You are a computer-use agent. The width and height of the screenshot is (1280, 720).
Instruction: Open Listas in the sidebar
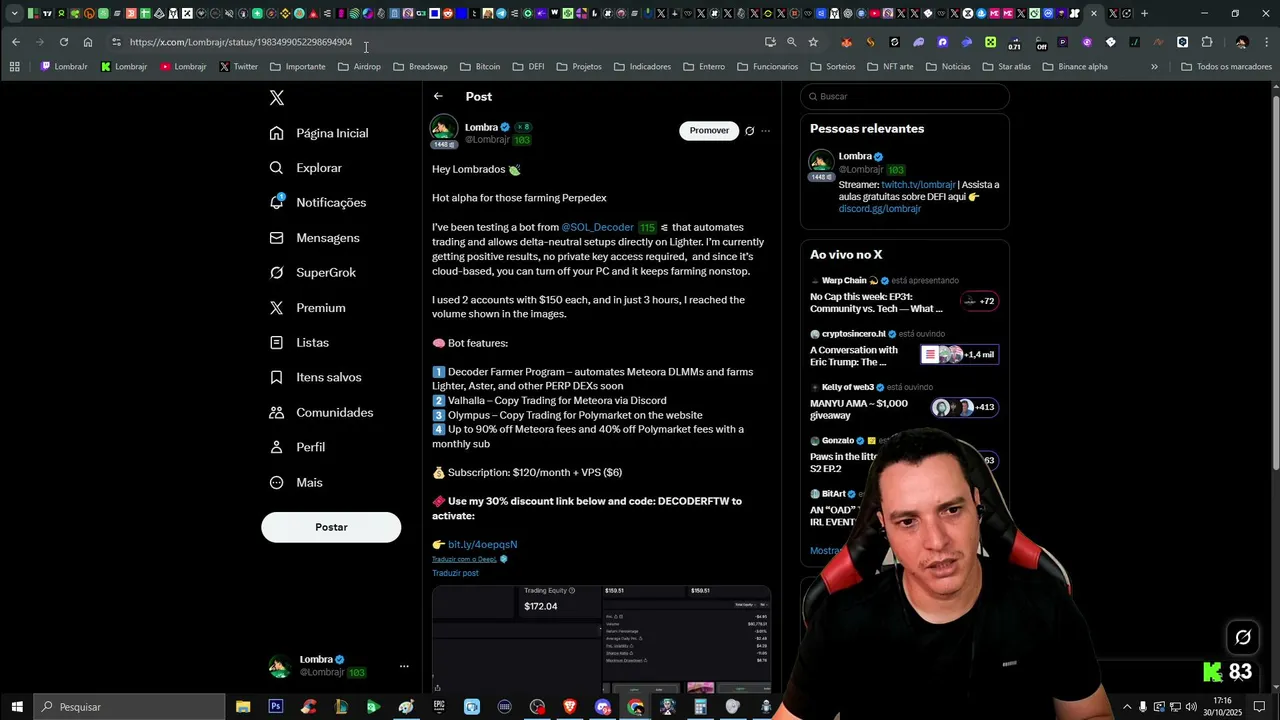pyautogui.click(x=299, y=343)
